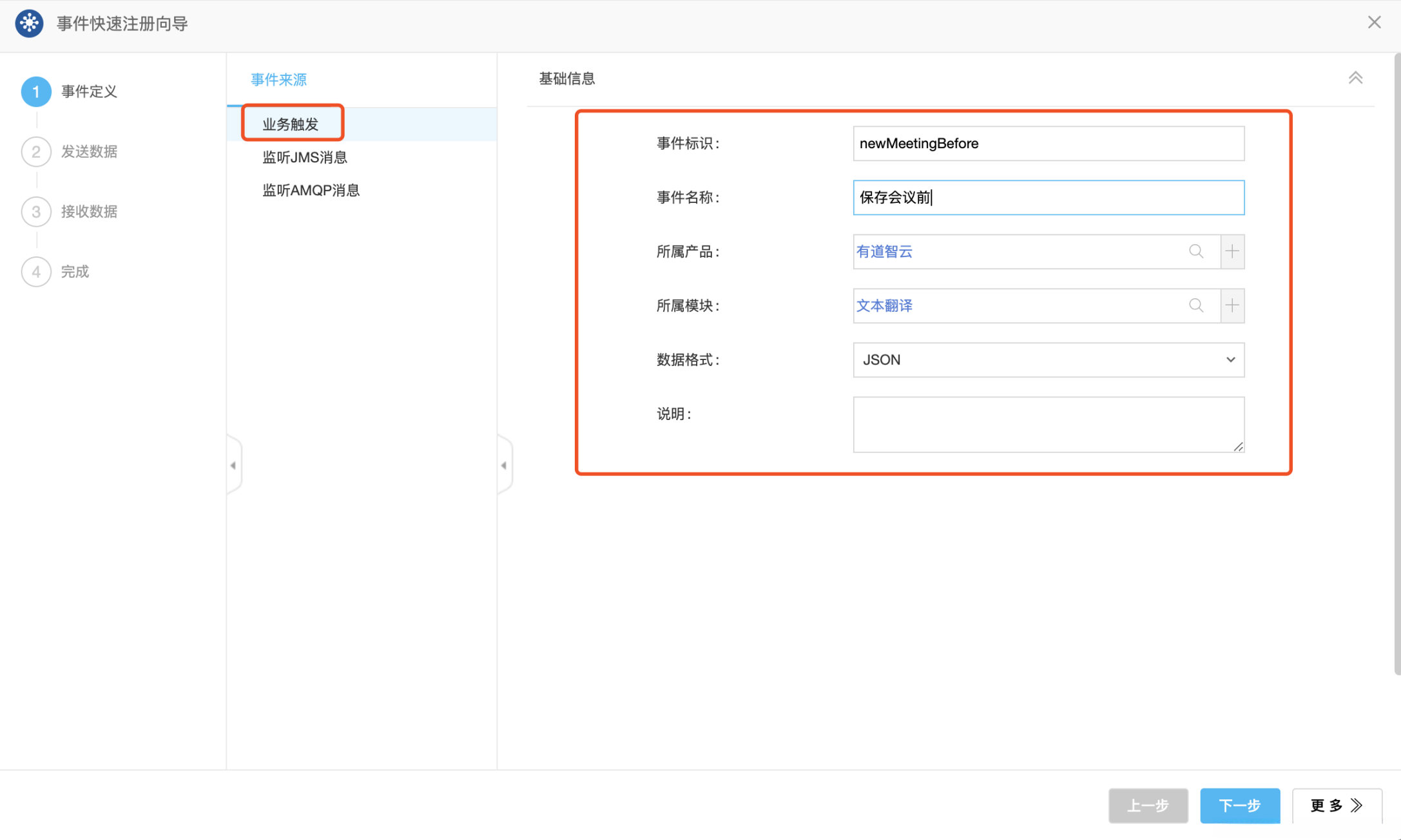Click the 下一步 button
Image resolution: width=1401 pixels, height=840 pixels.
1239,805
